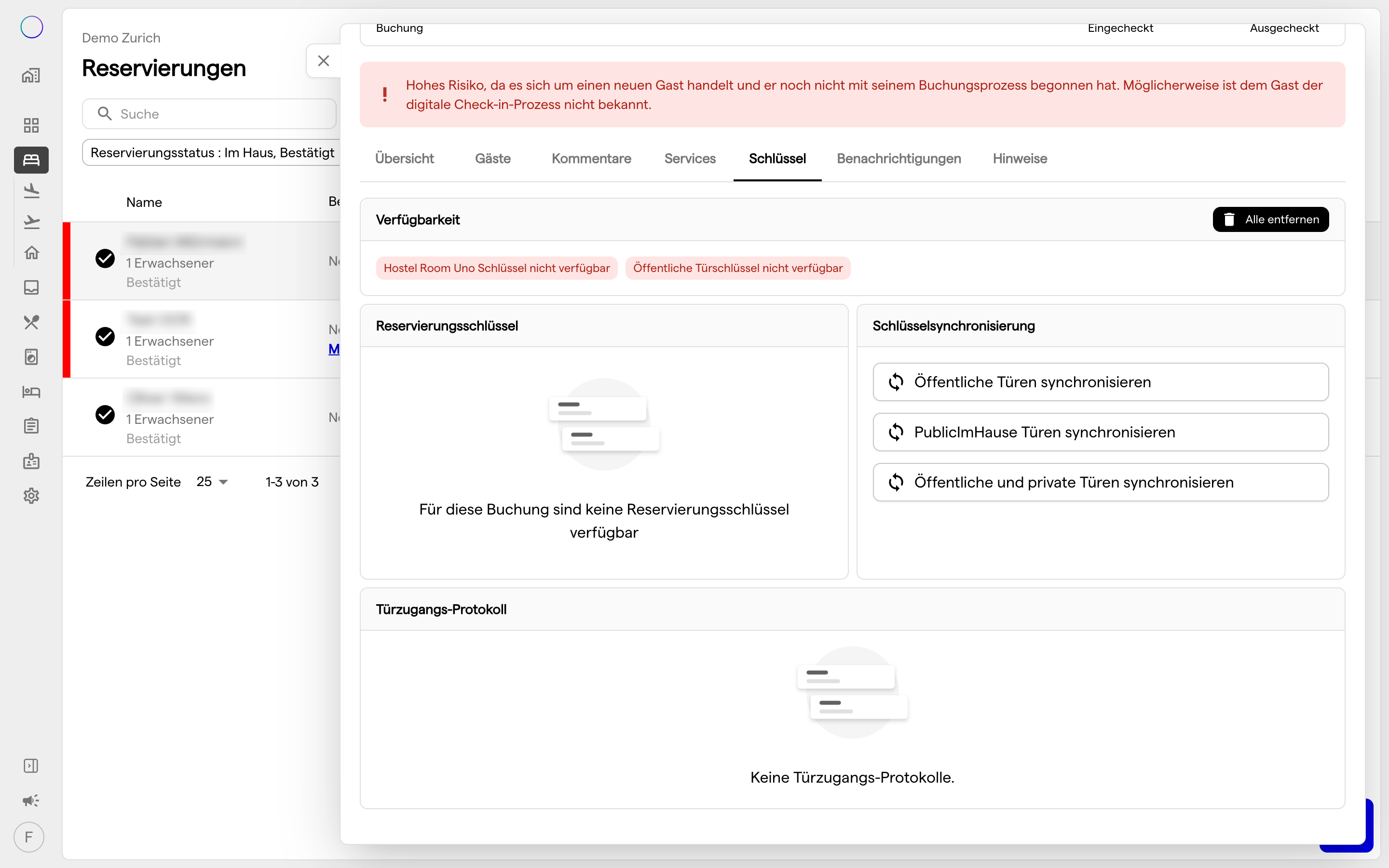This screenshot has width=1389, height=868.
Task: Click the trash icon on Alle entfernen
Action: point(1229,219)
